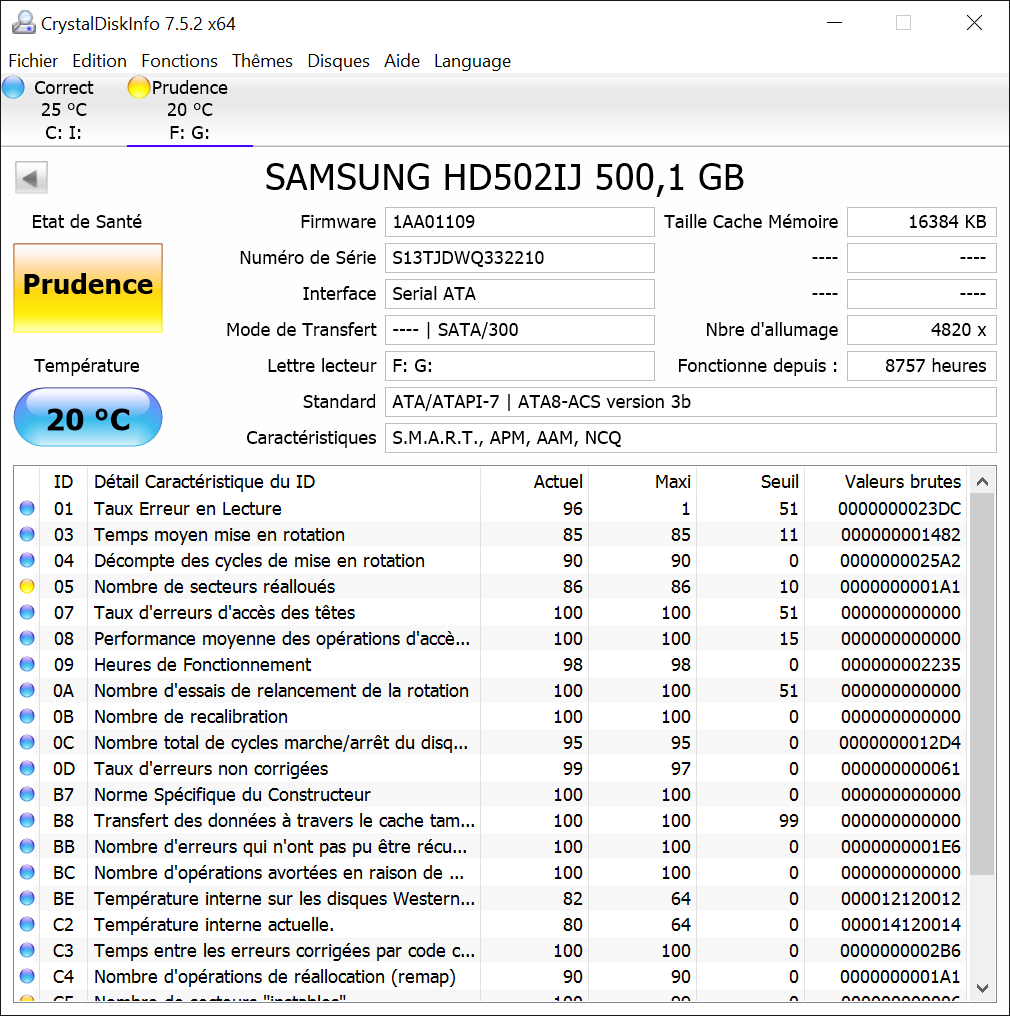Click the Interface Serial ATA field

click(519, 294)
